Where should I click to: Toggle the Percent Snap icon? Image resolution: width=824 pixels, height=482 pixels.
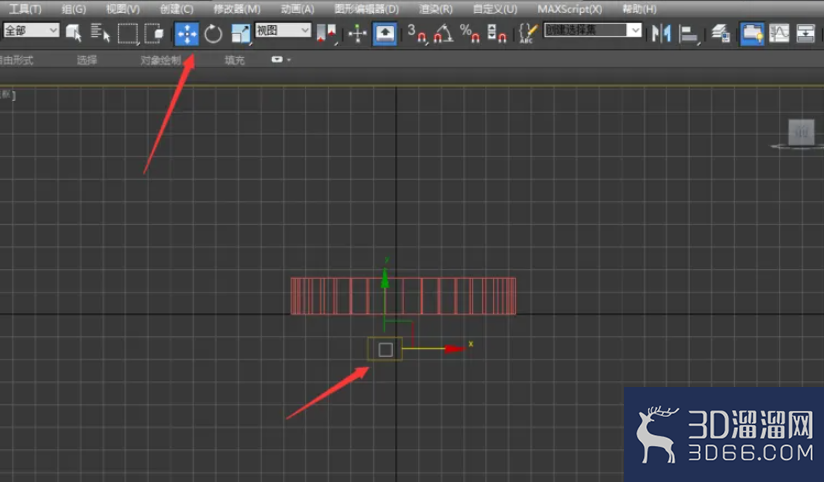(x=469, y=33)
